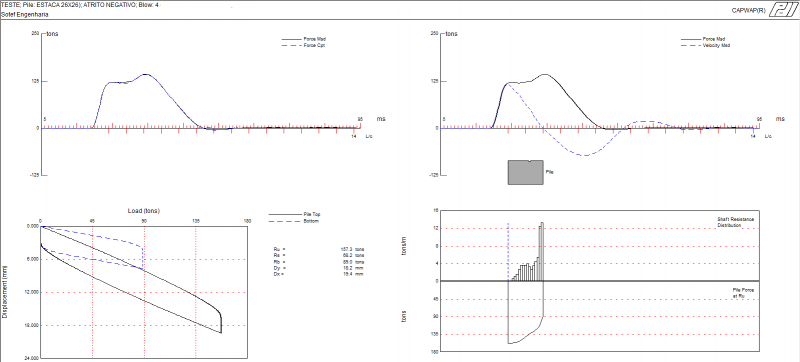Screen dimensions: 800x362
Task: Click the 'Bottom' legend entry
Action: [x=294, y=221]
